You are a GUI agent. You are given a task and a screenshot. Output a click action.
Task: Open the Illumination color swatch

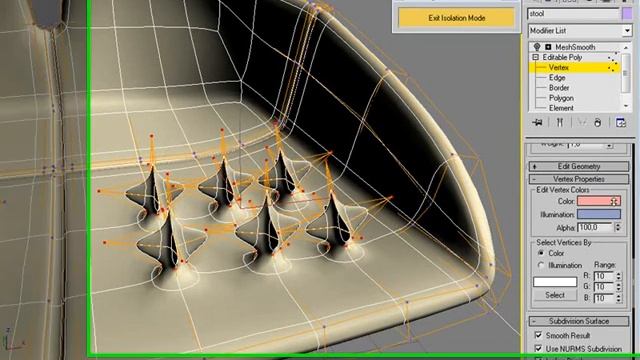click(x=599, y=214)
